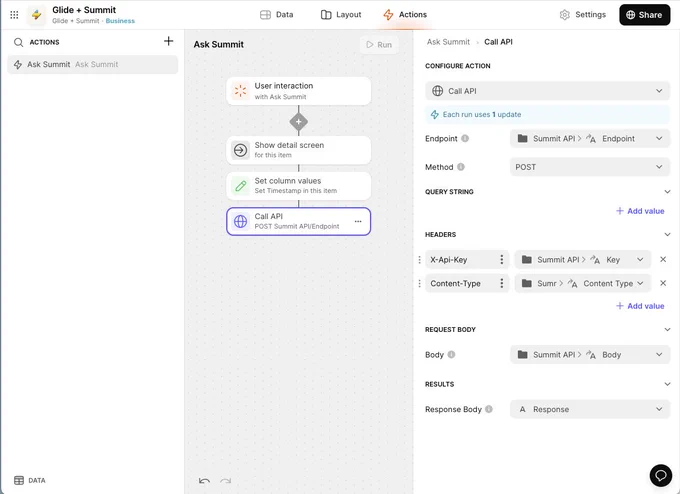Open Content-Type header options dots
The width and height of the screenshot is (680, 494).
502,283
